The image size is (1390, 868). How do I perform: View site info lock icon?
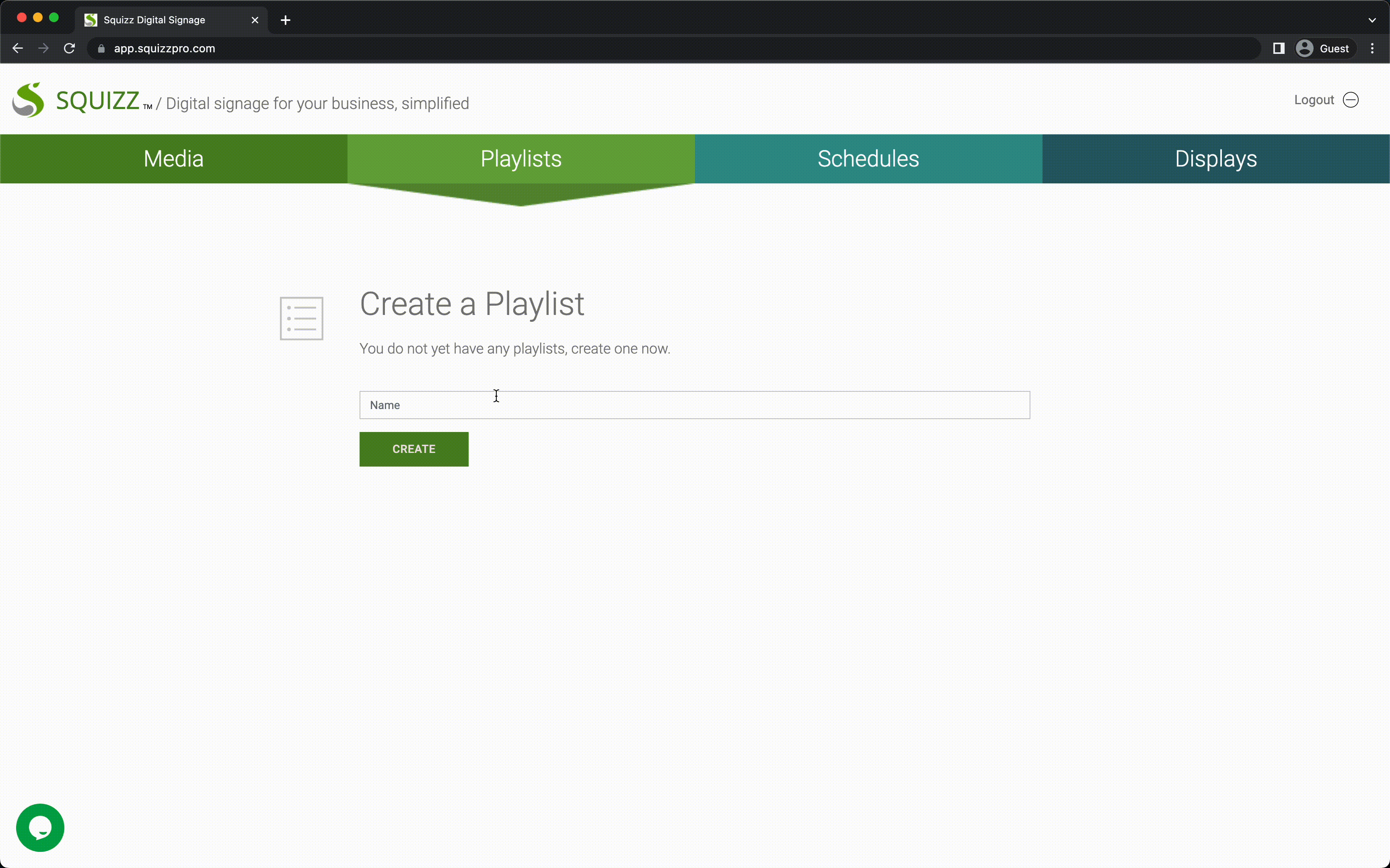click(102, 49)
